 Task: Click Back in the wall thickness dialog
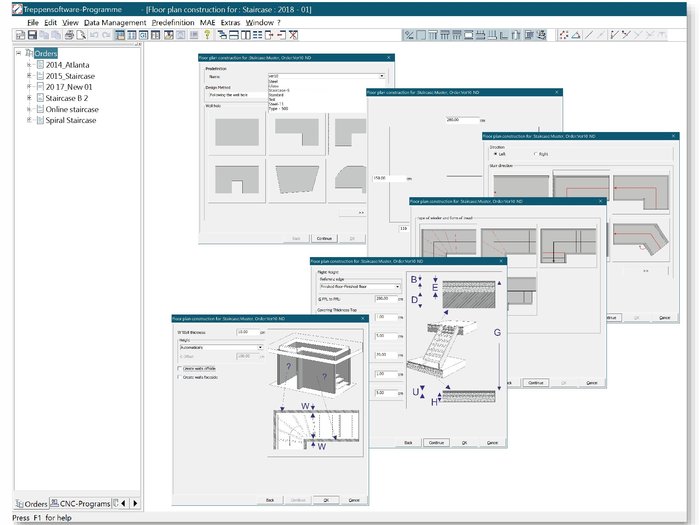tap(270, 500)
